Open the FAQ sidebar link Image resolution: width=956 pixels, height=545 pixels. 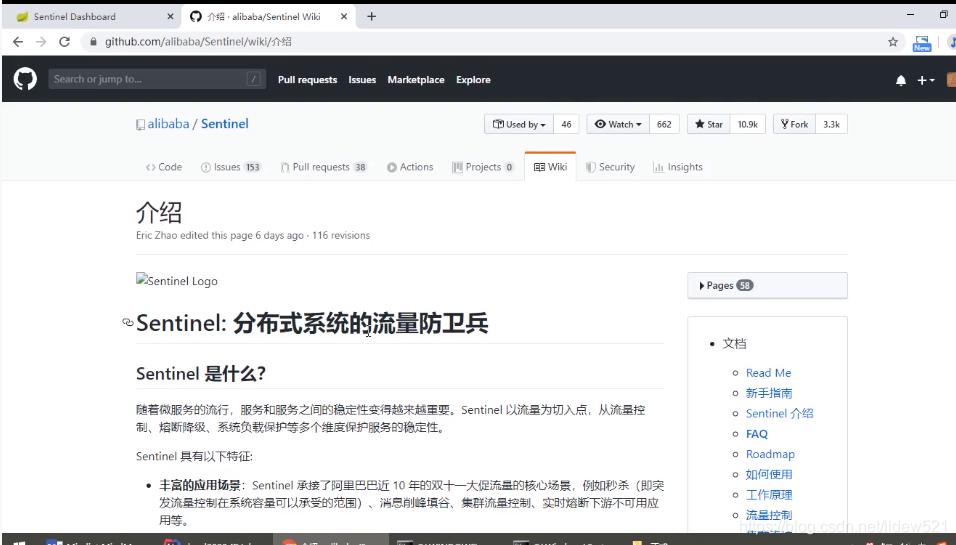coord(757,434)
